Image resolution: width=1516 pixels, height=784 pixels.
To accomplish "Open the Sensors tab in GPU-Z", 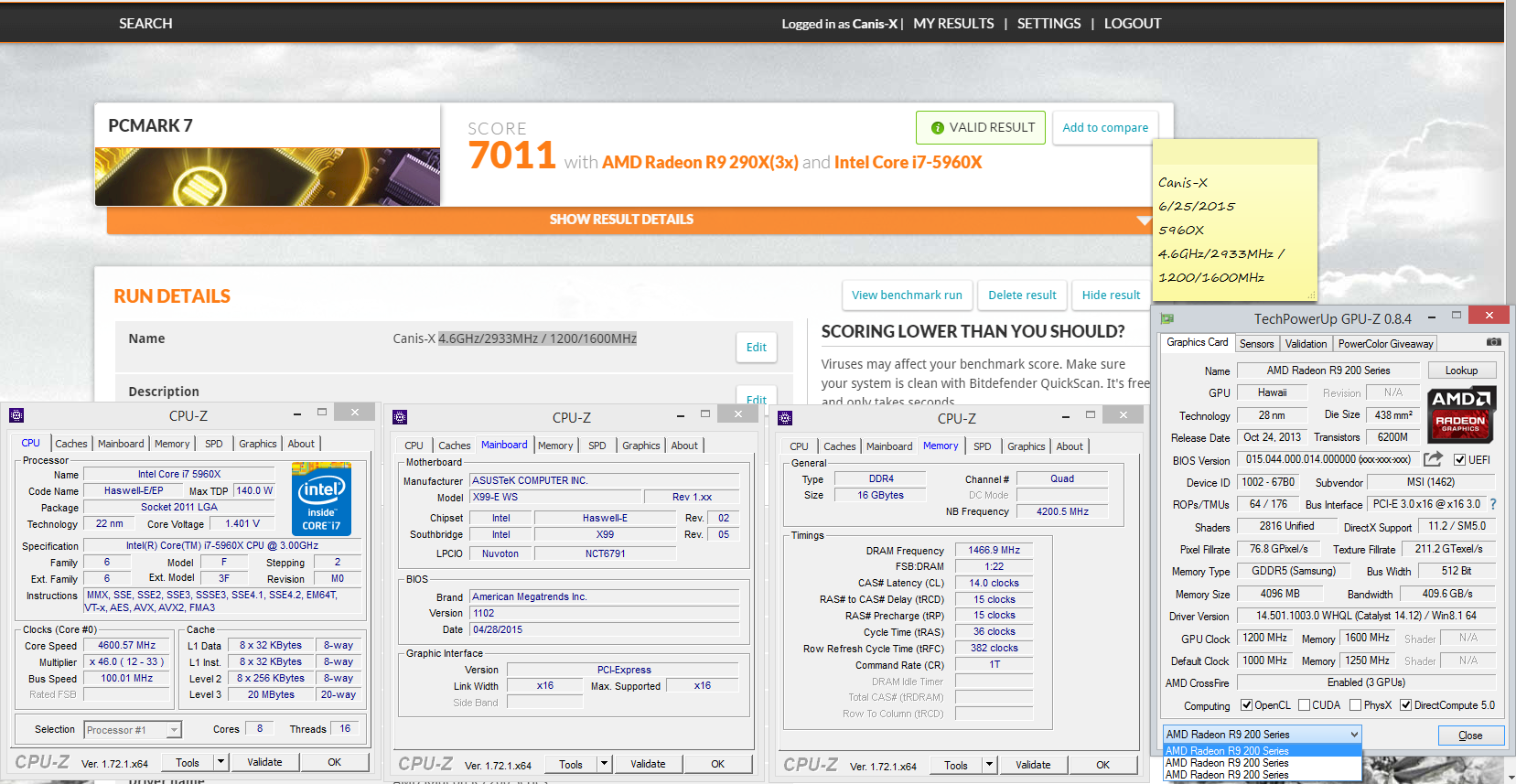I will coord(1256,344).
